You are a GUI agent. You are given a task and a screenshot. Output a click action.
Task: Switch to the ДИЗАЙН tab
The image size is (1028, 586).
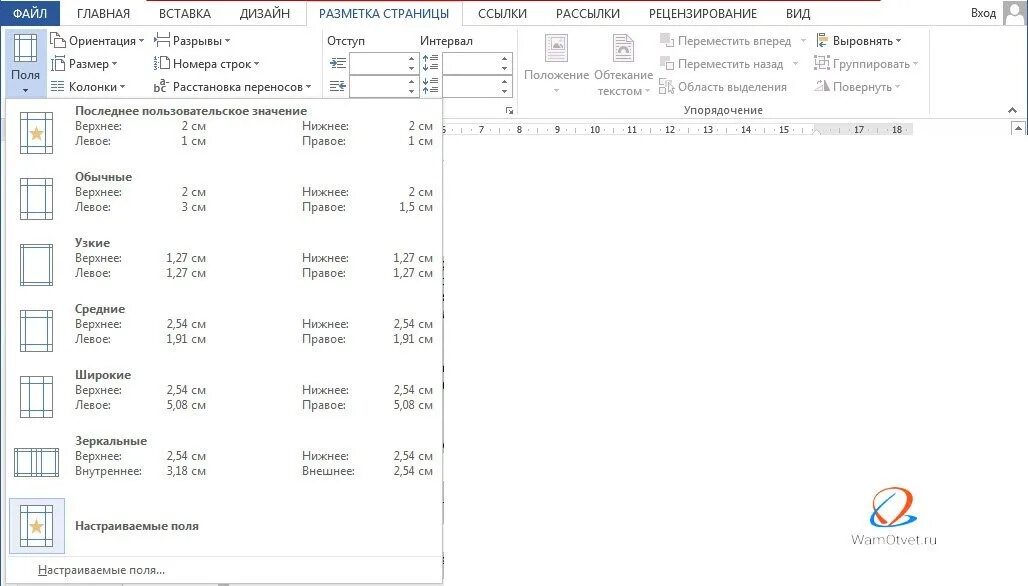point(264,13)
